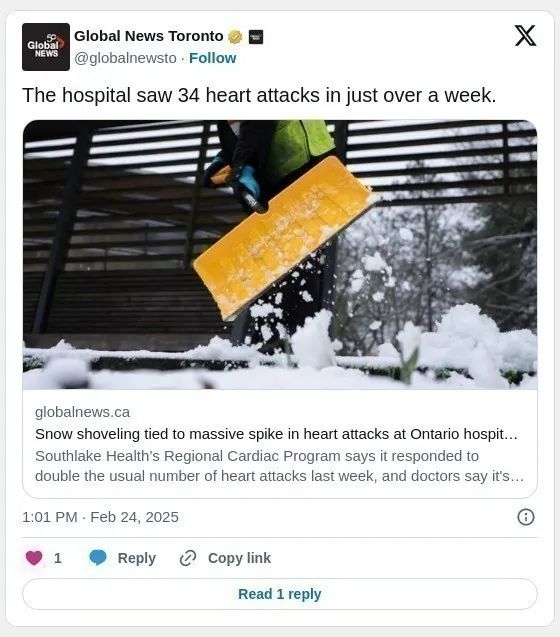560x637 pixels.
Task: Click the Copy link text
Action: [239, 558]
